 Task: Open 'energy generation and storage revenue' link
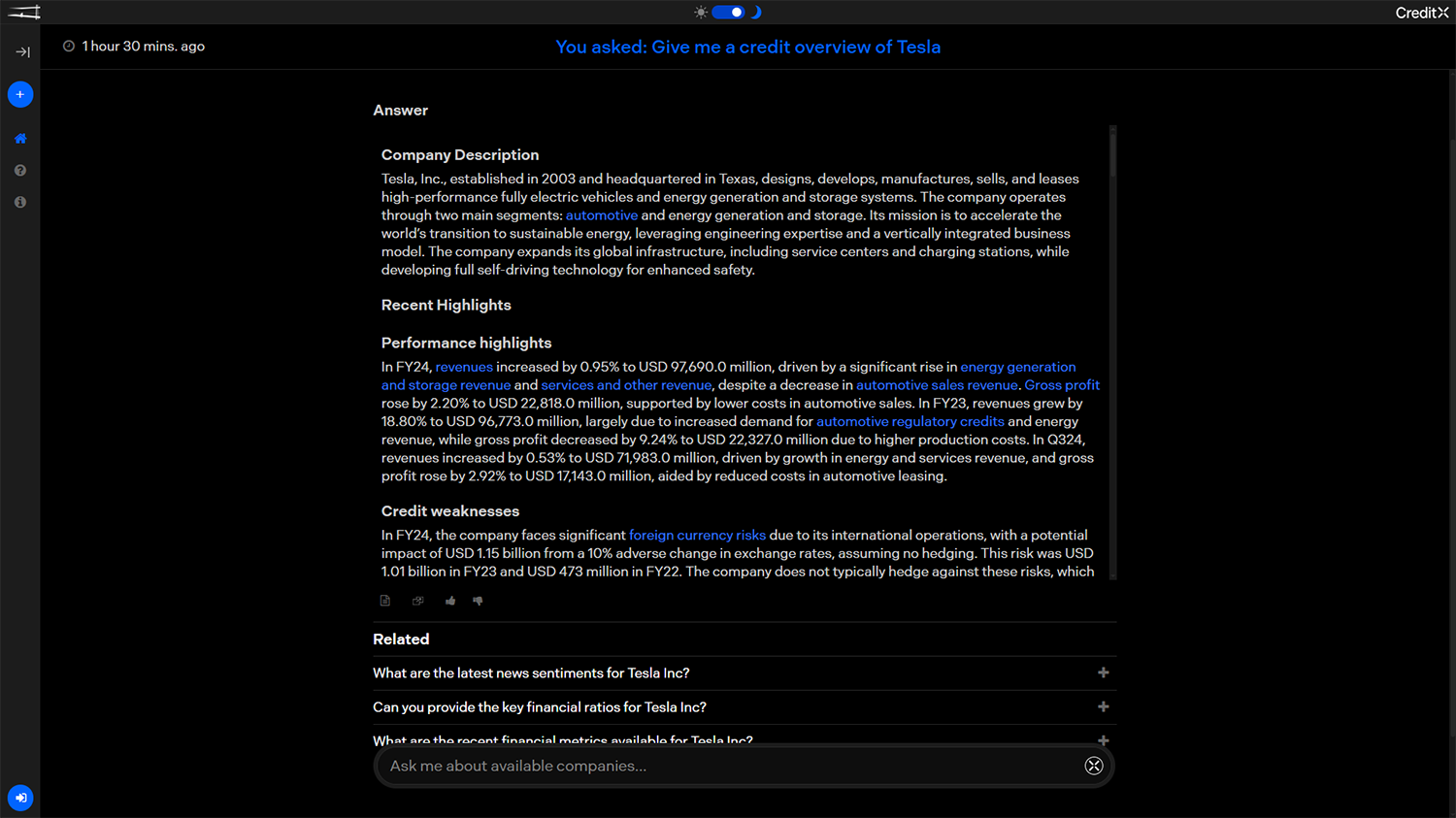point(1018,367)
